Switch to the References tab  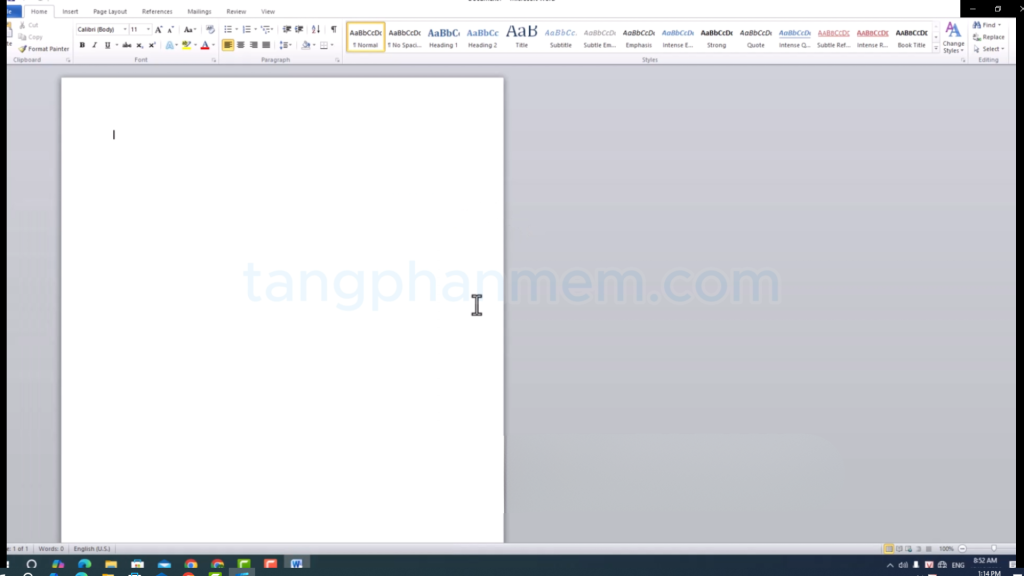click(x=157, y=11)
